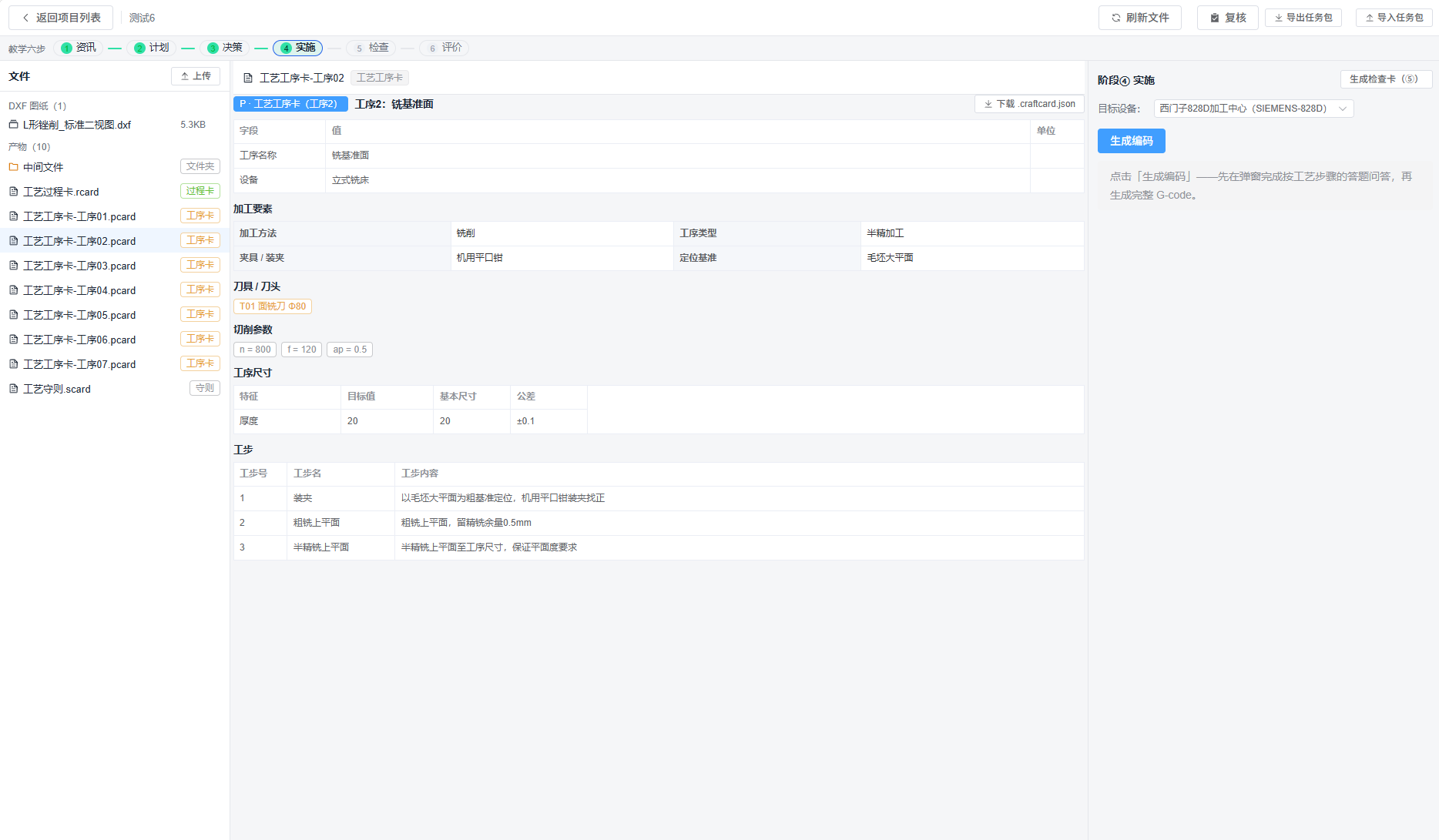Click the blue 生成编码 button

pos(1131,141)
